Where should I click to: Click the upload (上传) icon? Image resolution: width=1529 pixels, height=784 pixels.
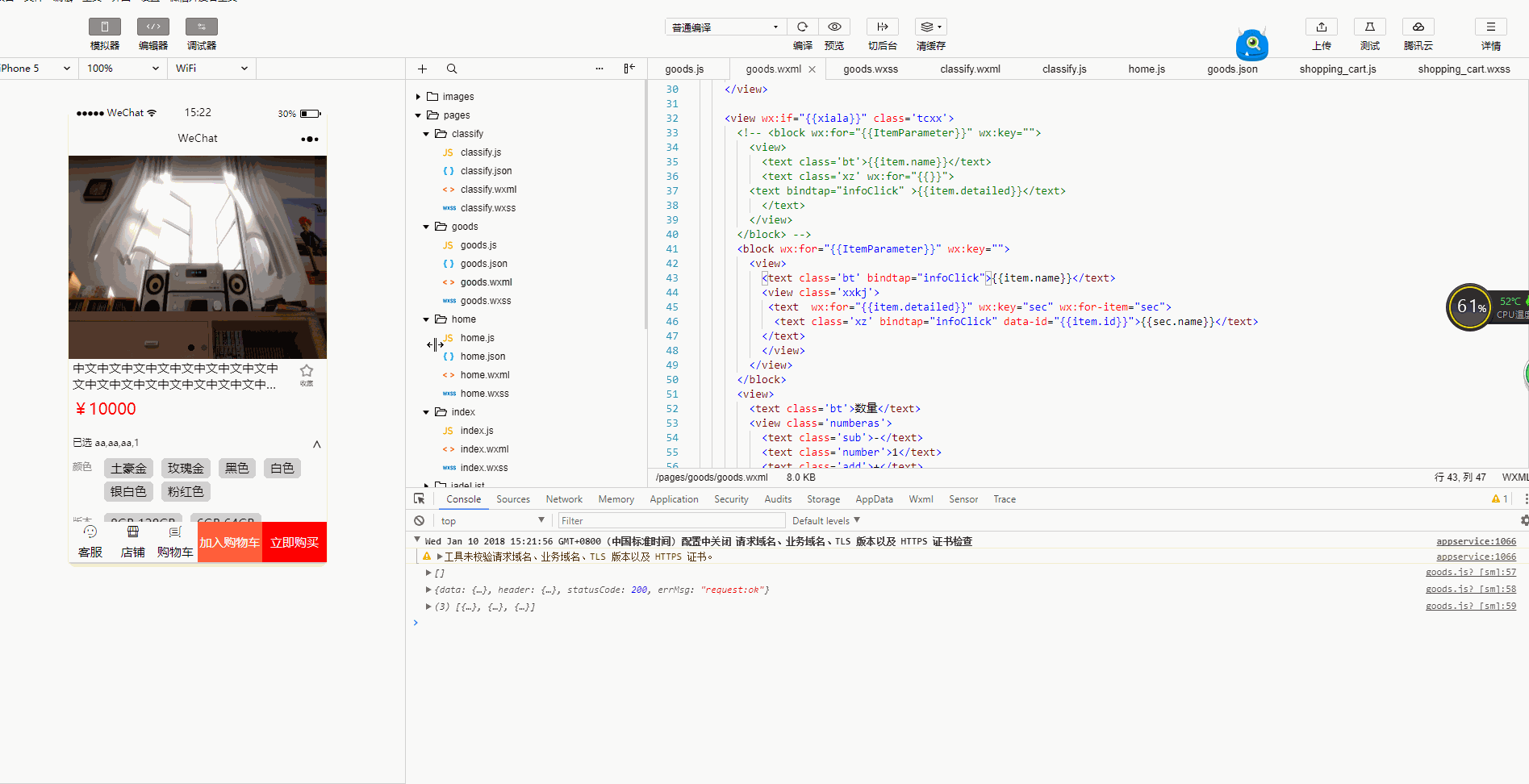point(1322,27)
